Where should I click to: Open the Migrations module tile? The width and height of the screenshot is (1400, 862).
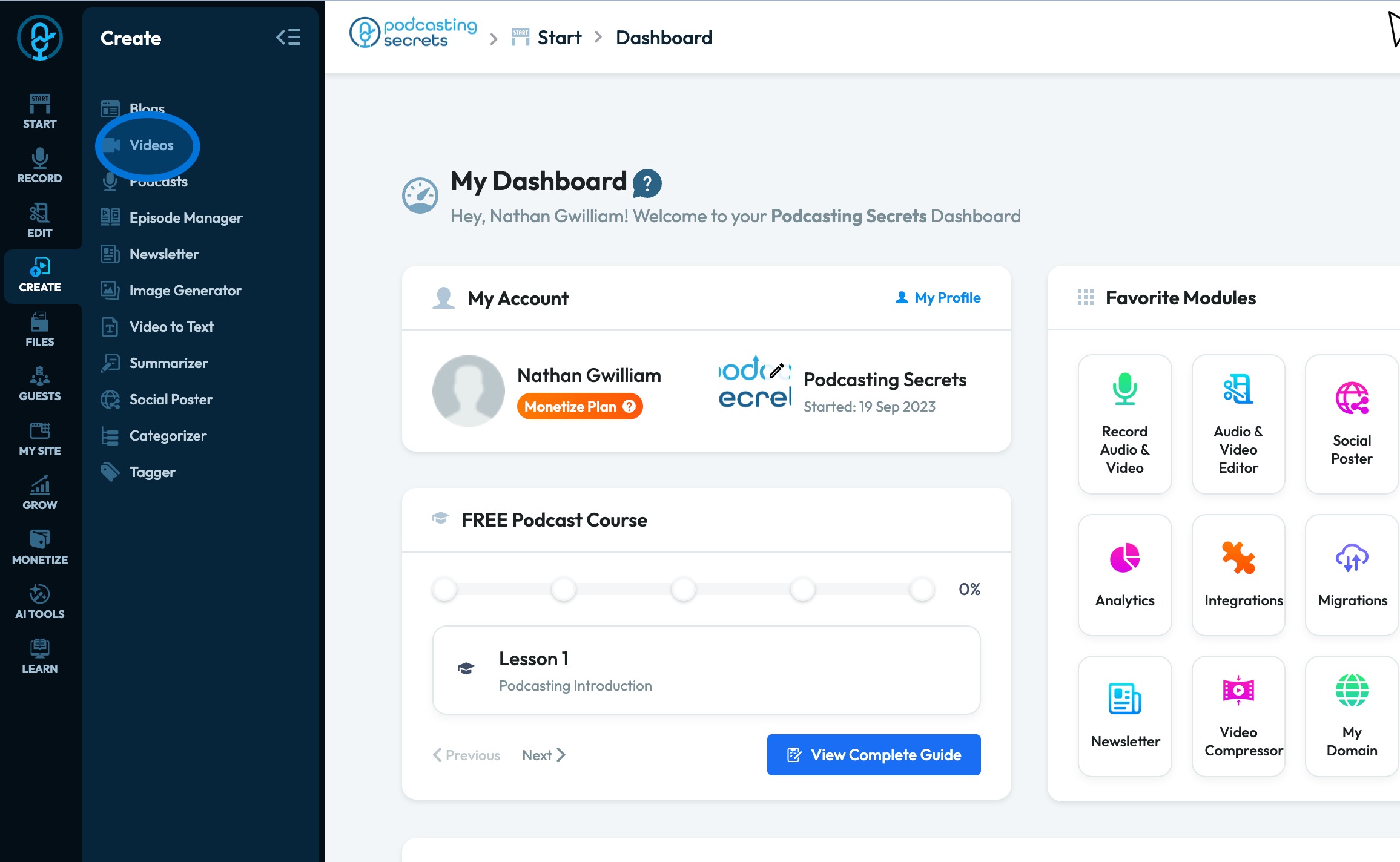tap(1352, 574)
